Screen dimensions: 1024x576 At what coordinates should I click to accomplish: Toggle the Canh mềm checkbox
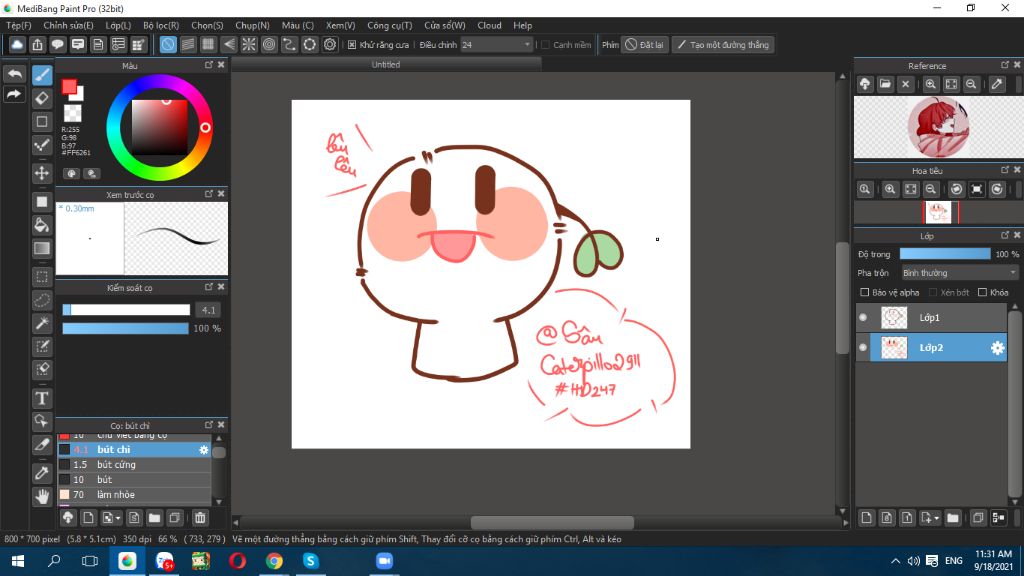pyautogui.click(x=545, y=45)
